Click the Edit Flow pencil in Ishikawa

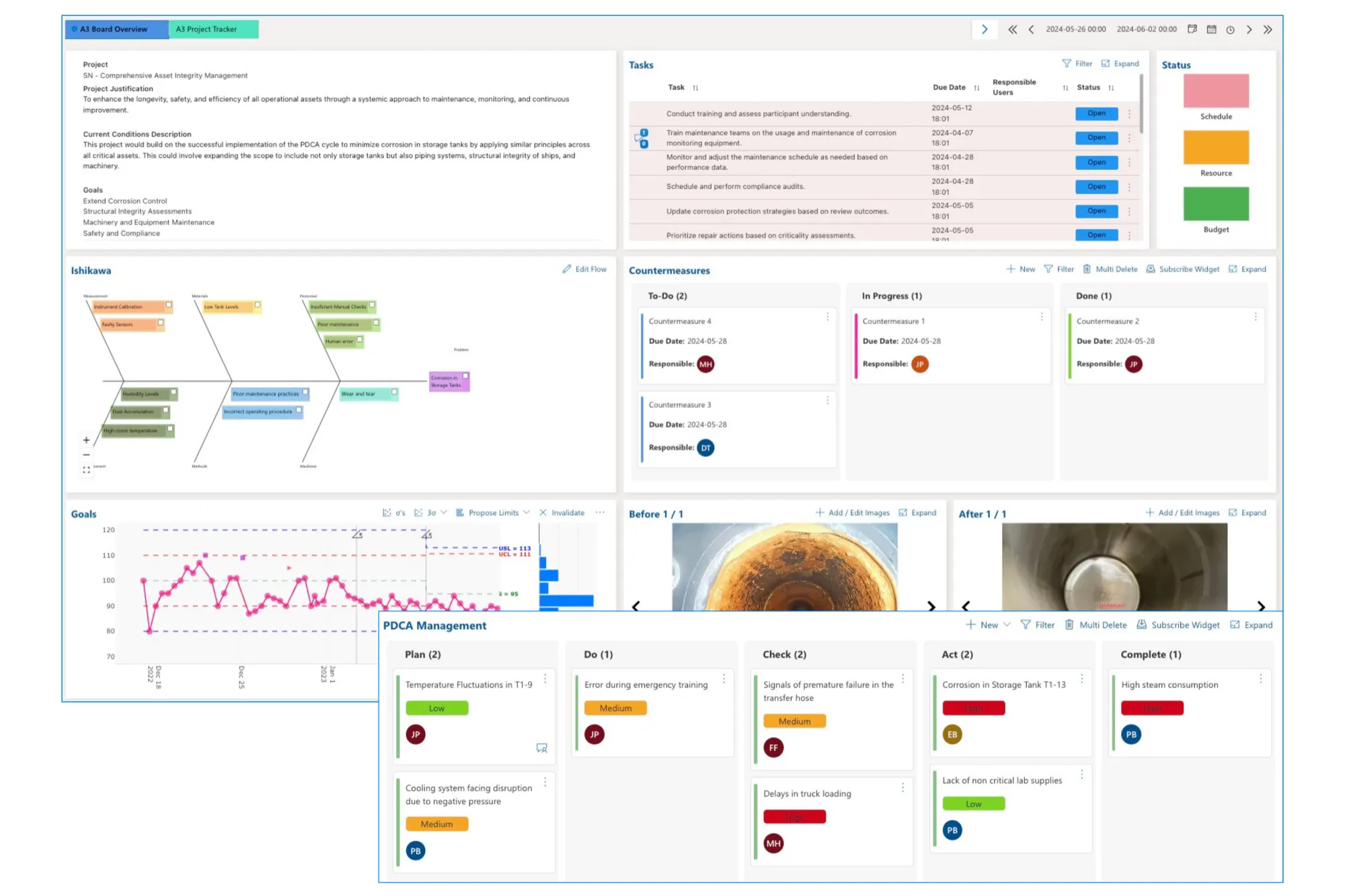[x=584, y=269]
